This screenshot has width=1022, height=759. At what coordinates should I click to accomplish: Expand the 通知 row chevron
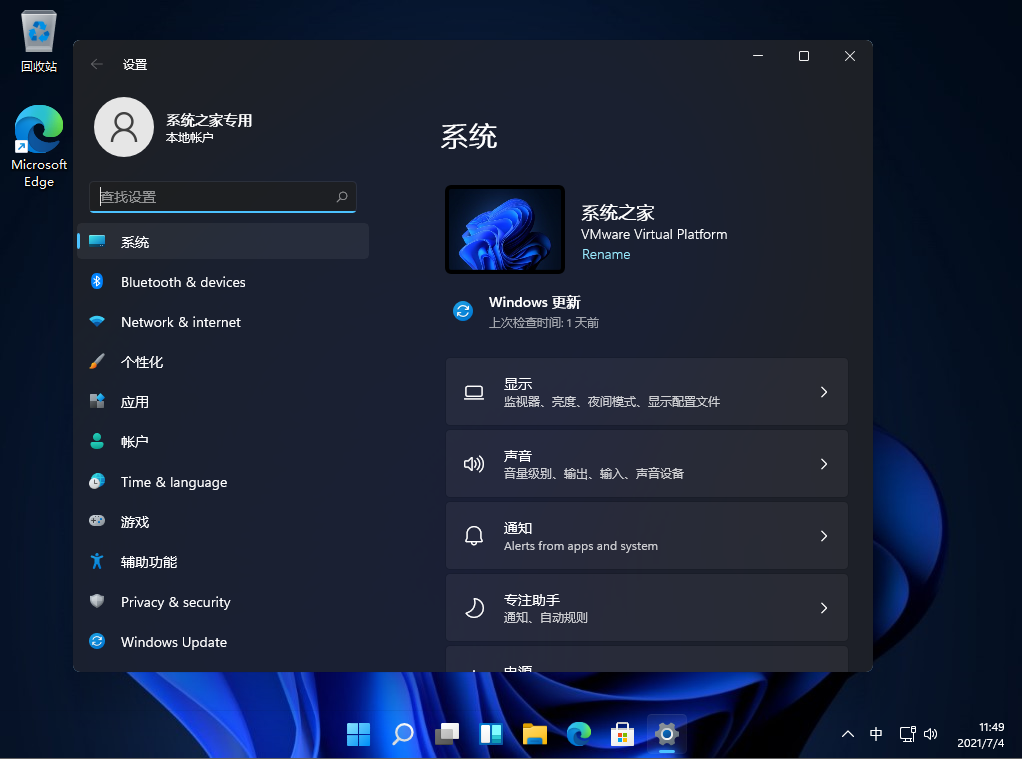[824, 536]
